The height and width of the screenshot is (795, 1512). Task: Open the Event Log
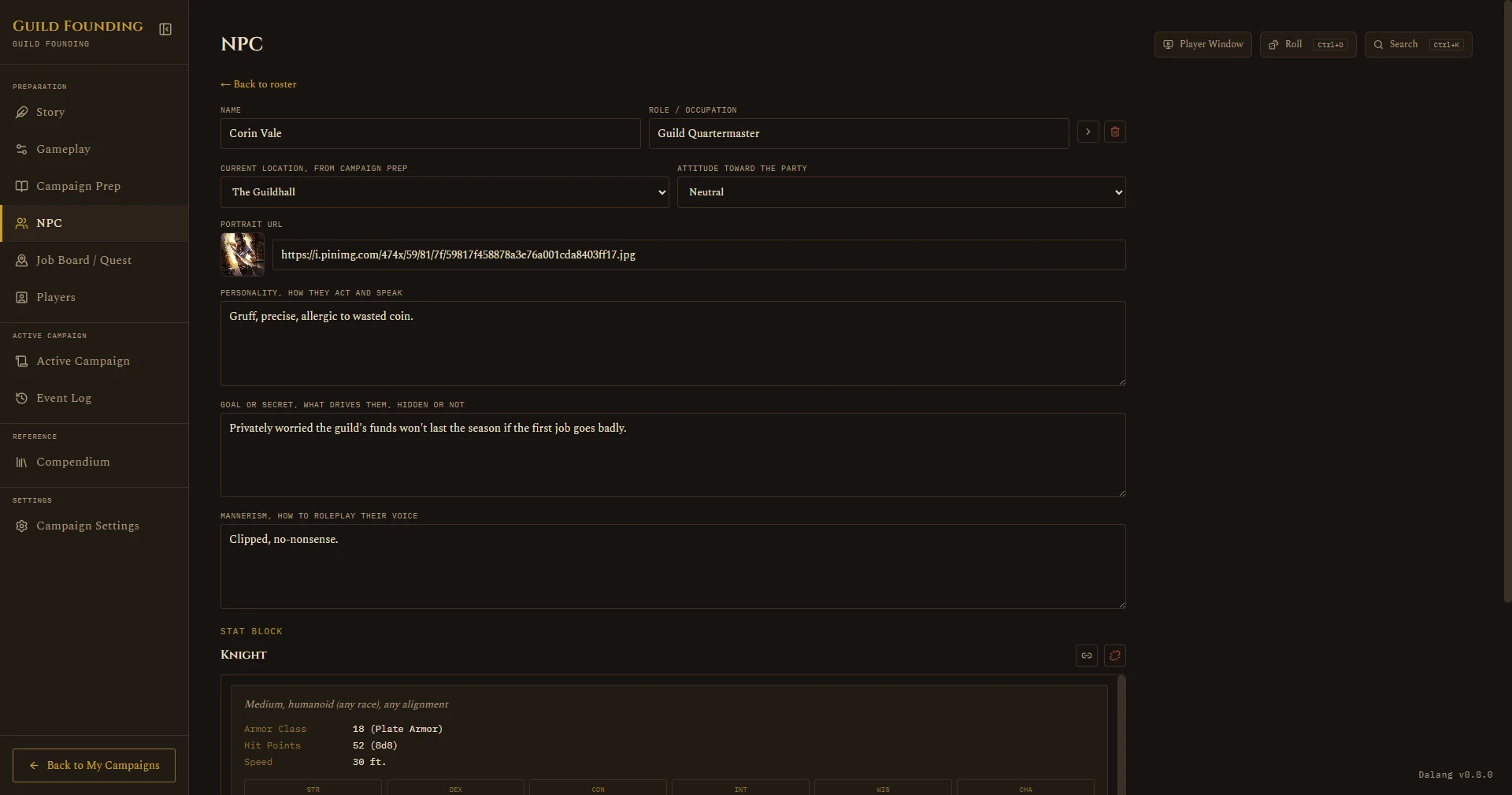point(94,398)
